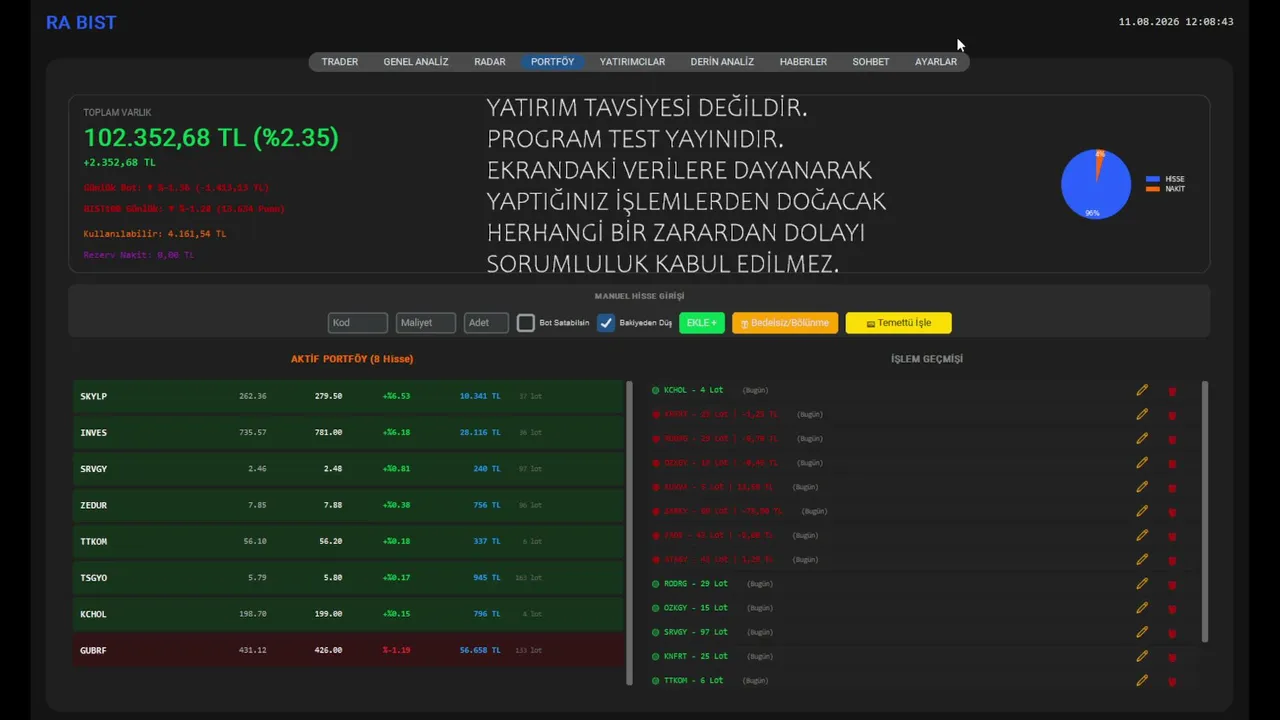Edit the green KNFRT - 25 Lot buy entry
The height and width of the screenshot is (720, 1280).
[1142, 656]
